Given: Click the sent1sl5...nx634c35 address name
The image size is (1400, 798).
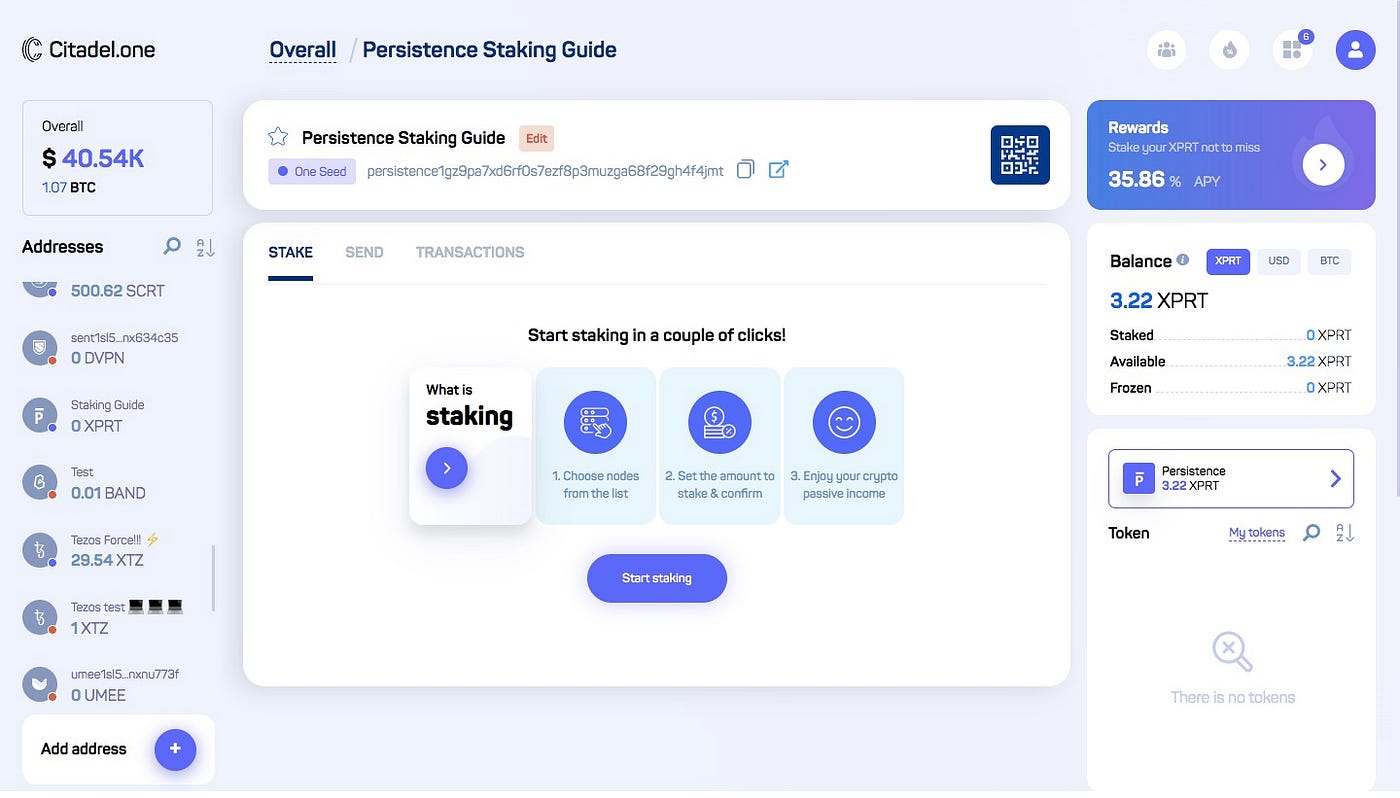Looking at the screenshot, I should [x=124, y=338].
